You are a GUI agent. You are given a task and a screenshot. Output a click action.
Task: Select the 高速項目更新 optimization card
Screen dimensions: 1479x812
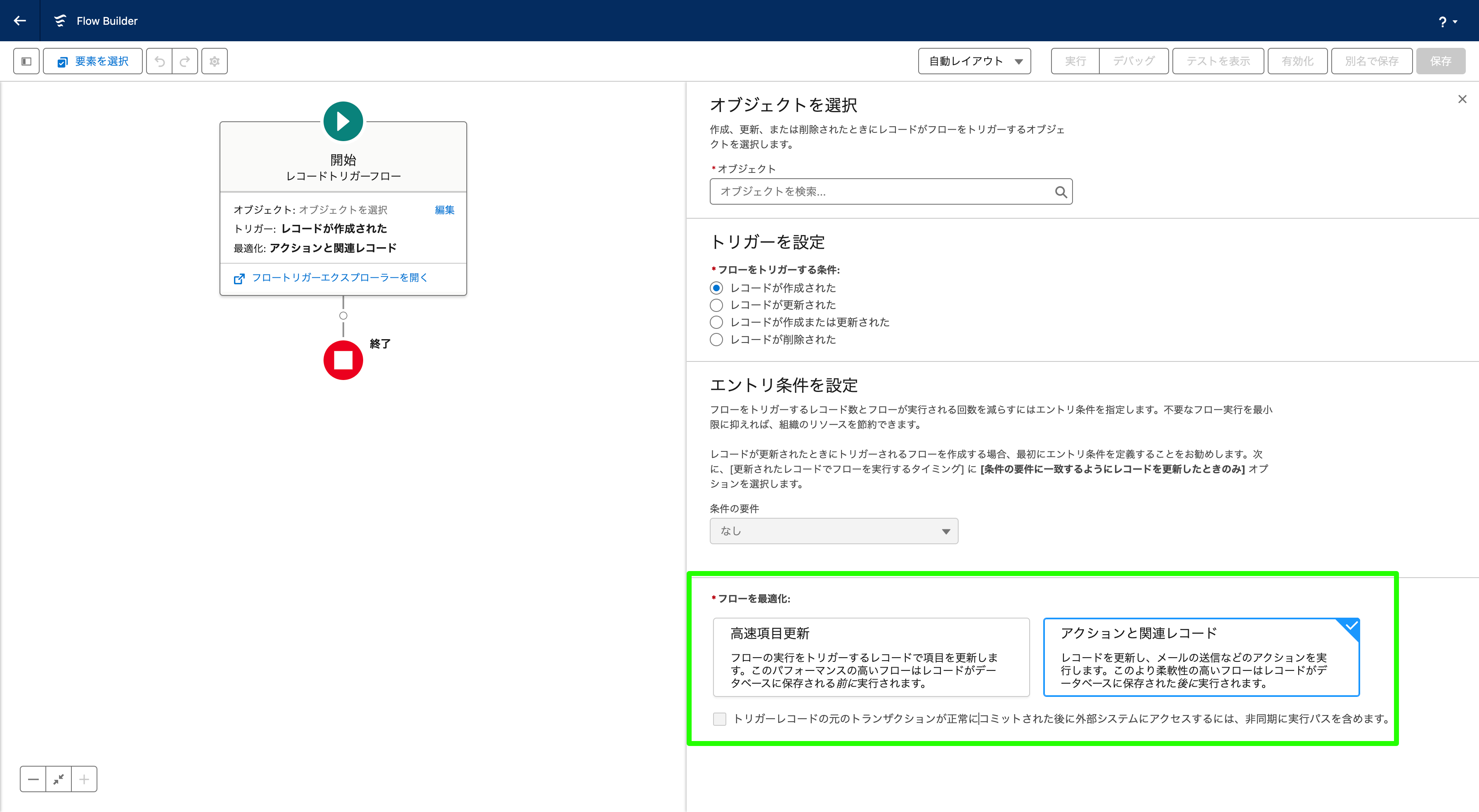[872, 657]
